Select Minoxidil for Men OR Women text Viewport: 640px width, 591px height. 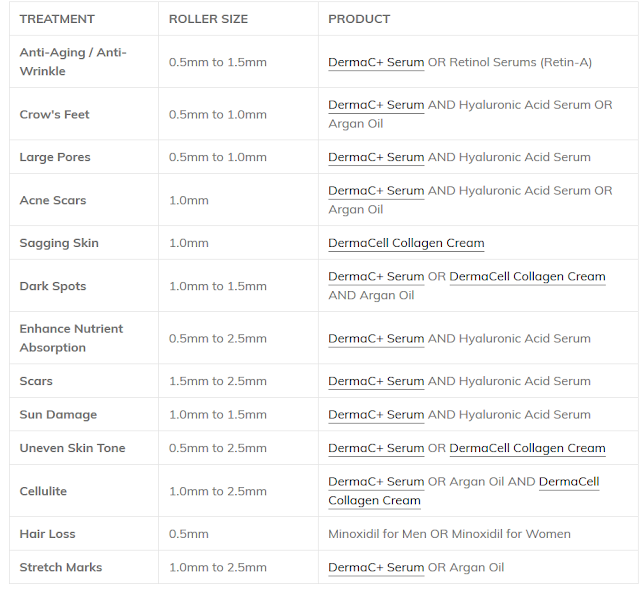449,534
